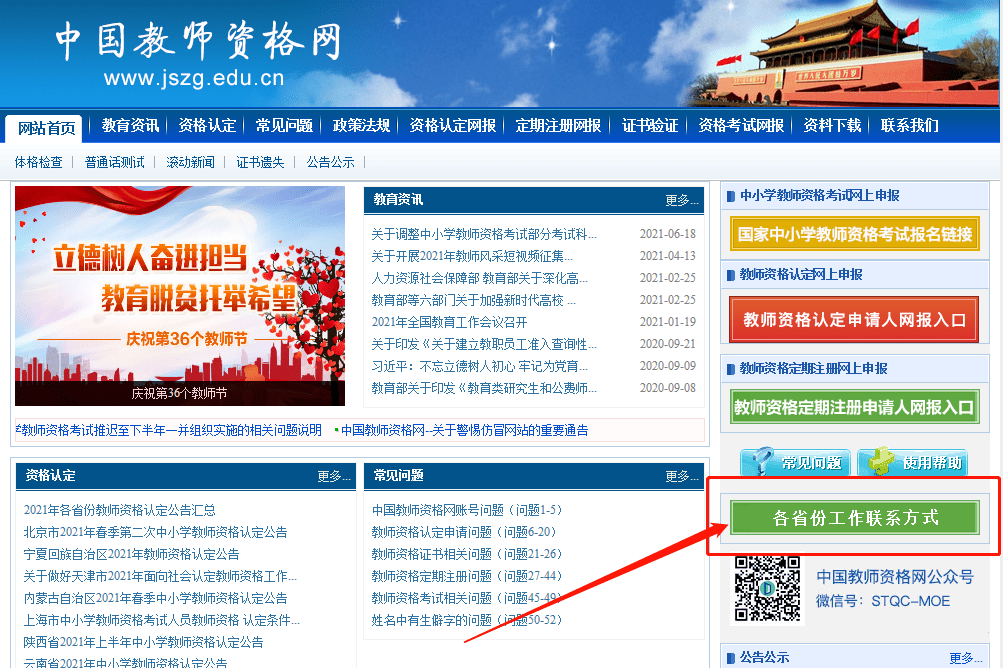This screenshot has height=668, width=1003.
Task: Open the 滚动新闻 link
Action: (x=190, y=163)
